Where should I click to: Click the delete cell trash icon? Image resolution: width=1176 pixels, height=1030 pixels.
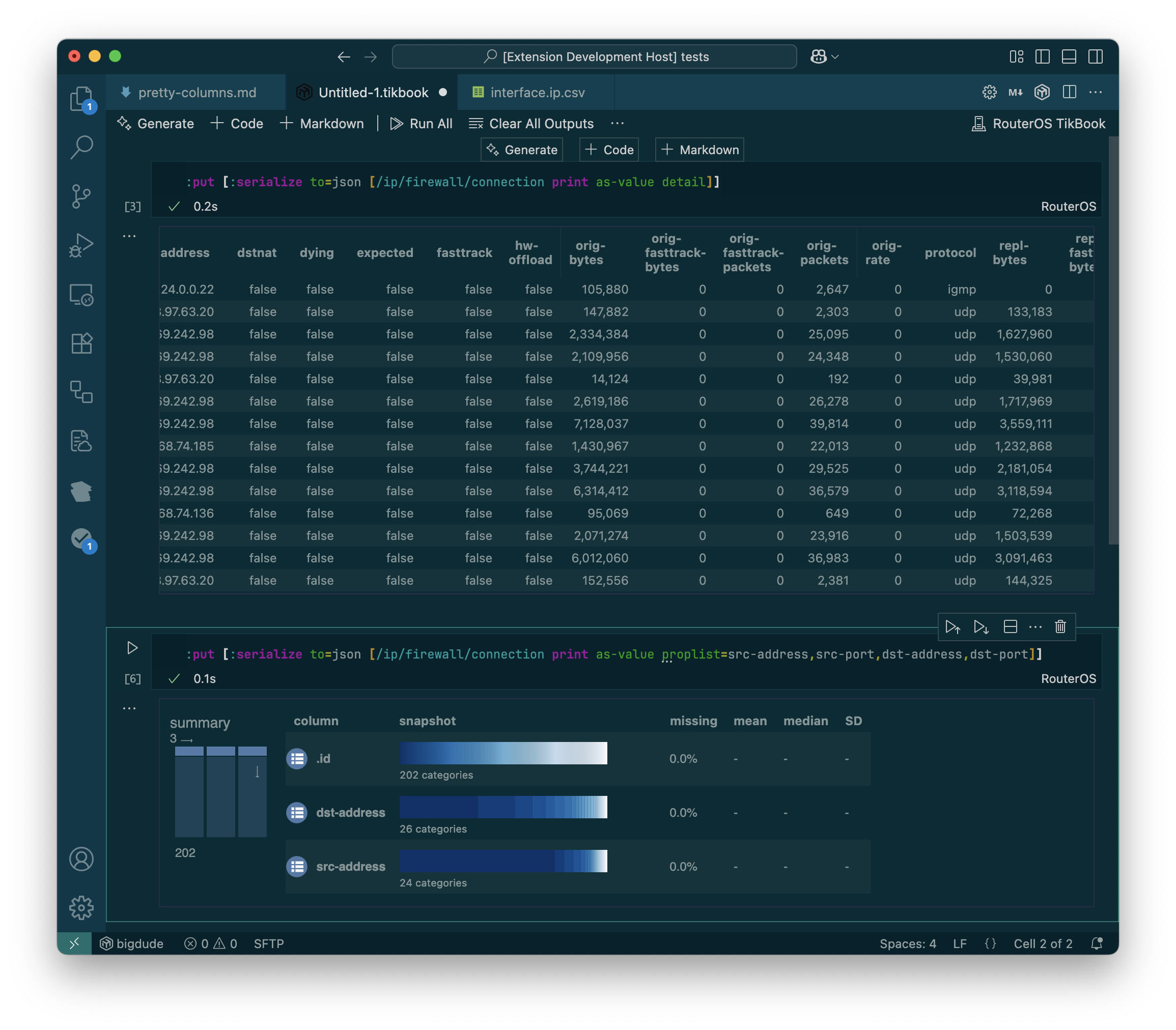click(x=1060, y=626)
